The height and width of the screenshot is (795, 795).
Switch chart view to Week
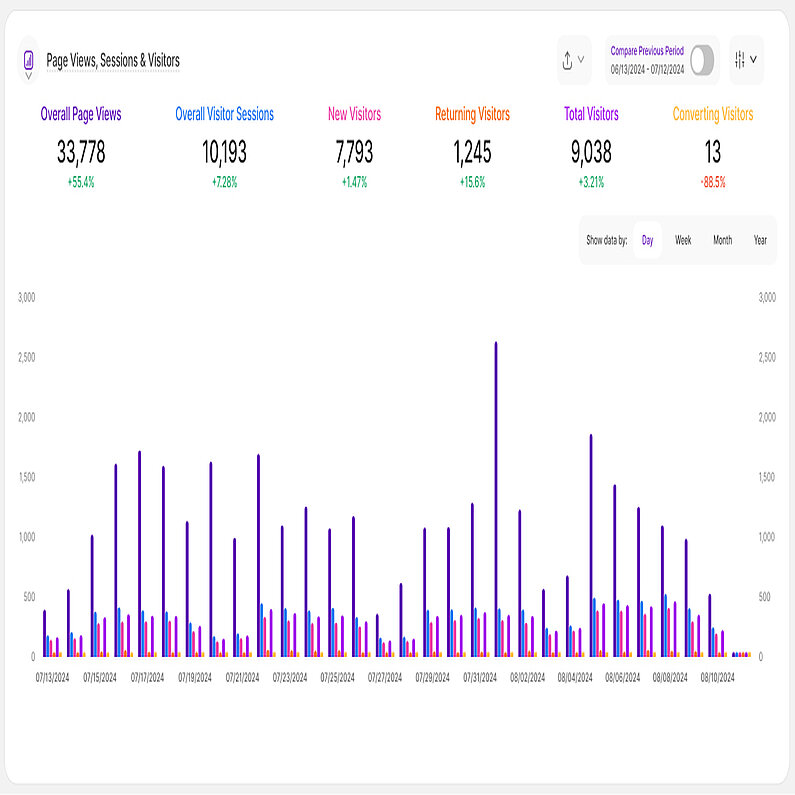coord(683,240)
